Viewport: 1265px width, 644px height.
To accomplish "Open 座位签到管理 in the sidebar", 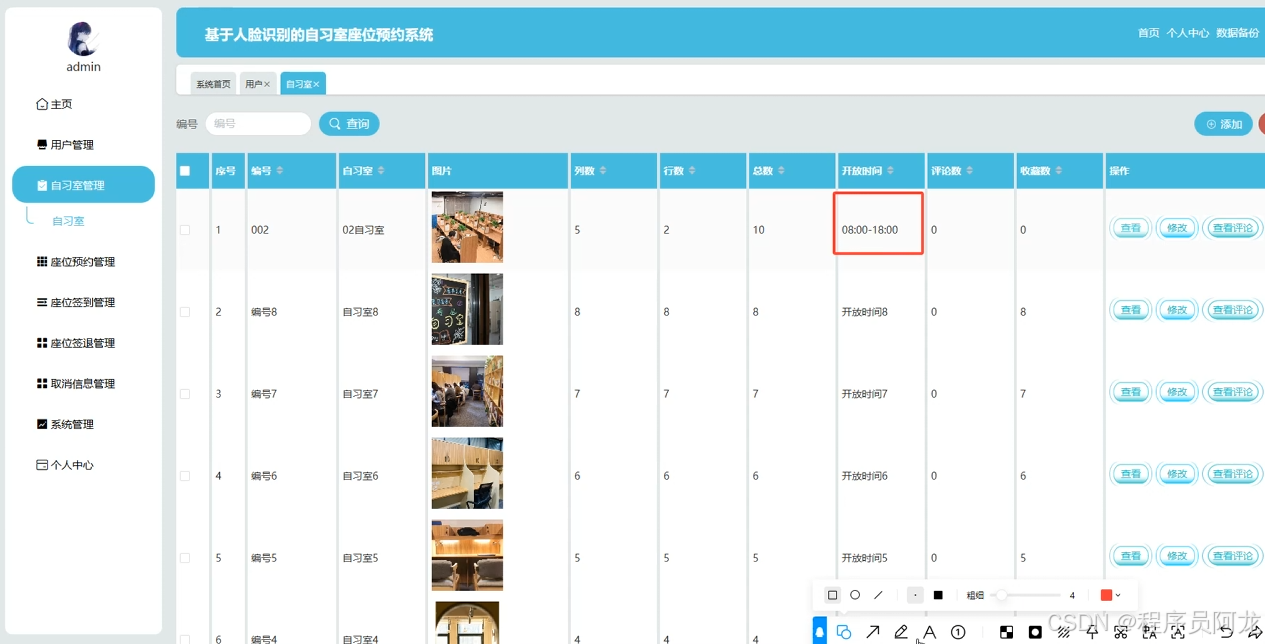I will click(x=76, y=302).
